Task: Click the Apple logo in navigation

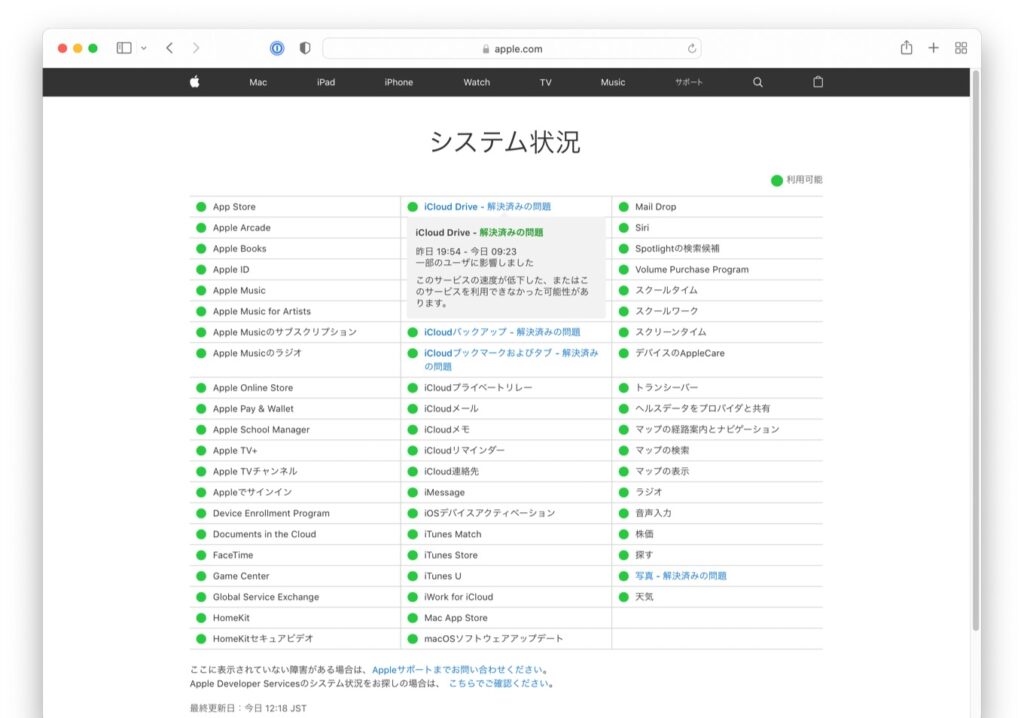Action: tap(195, 82)
